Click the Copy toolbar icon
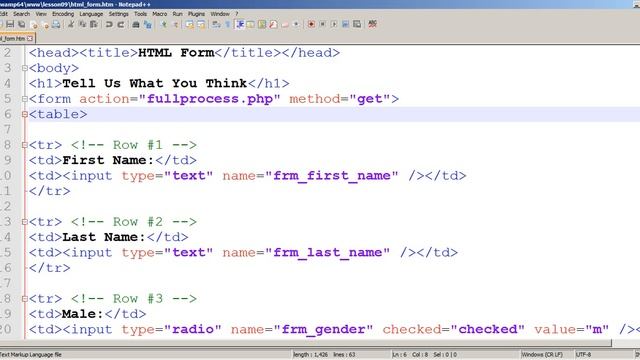Screen dimensions: 640x360 click(x=82, y=24)
